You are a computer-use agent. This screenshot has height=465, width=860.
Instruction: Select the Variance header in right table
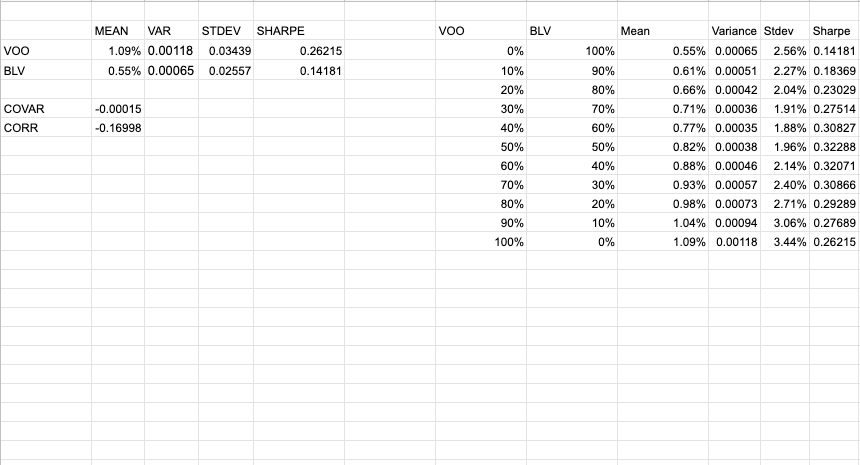733,32
